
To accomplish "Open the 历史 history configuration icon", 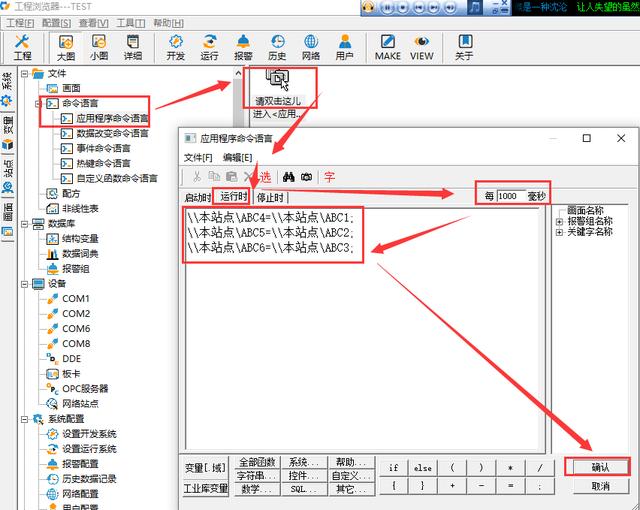I will [x=277, y=47].
